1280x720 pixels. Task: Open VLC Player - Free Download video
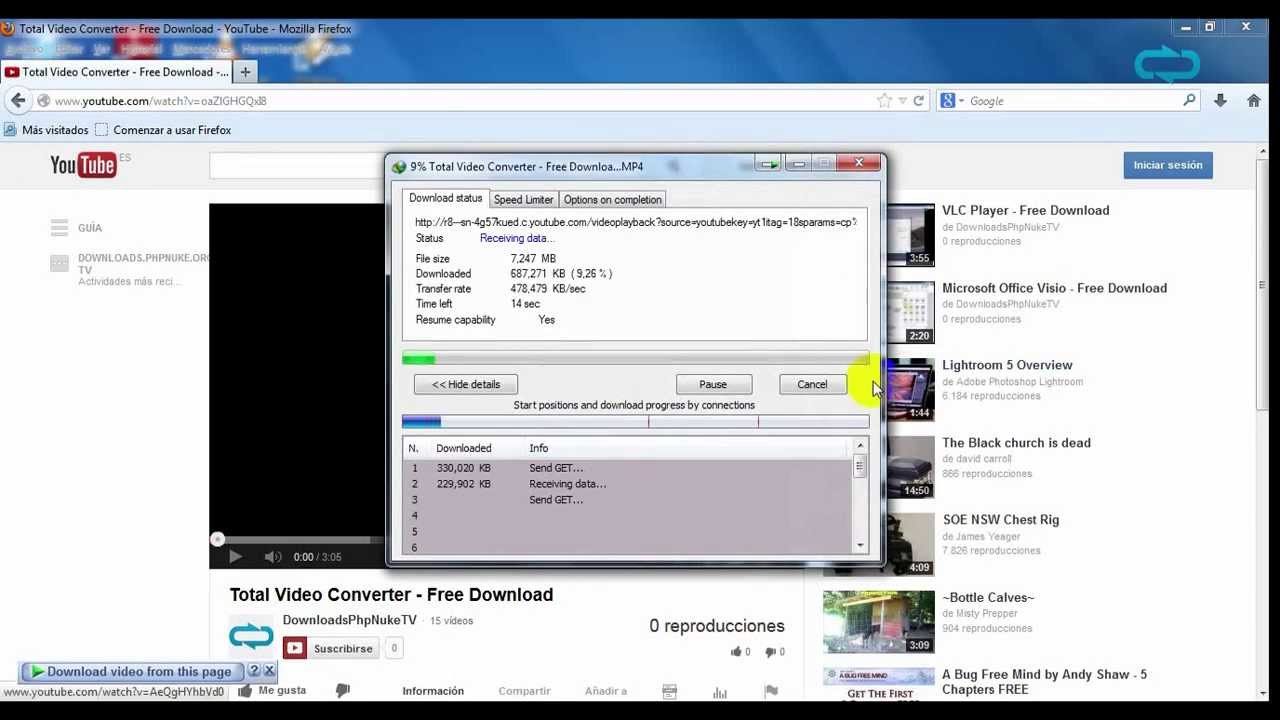tap(1025, 210)
